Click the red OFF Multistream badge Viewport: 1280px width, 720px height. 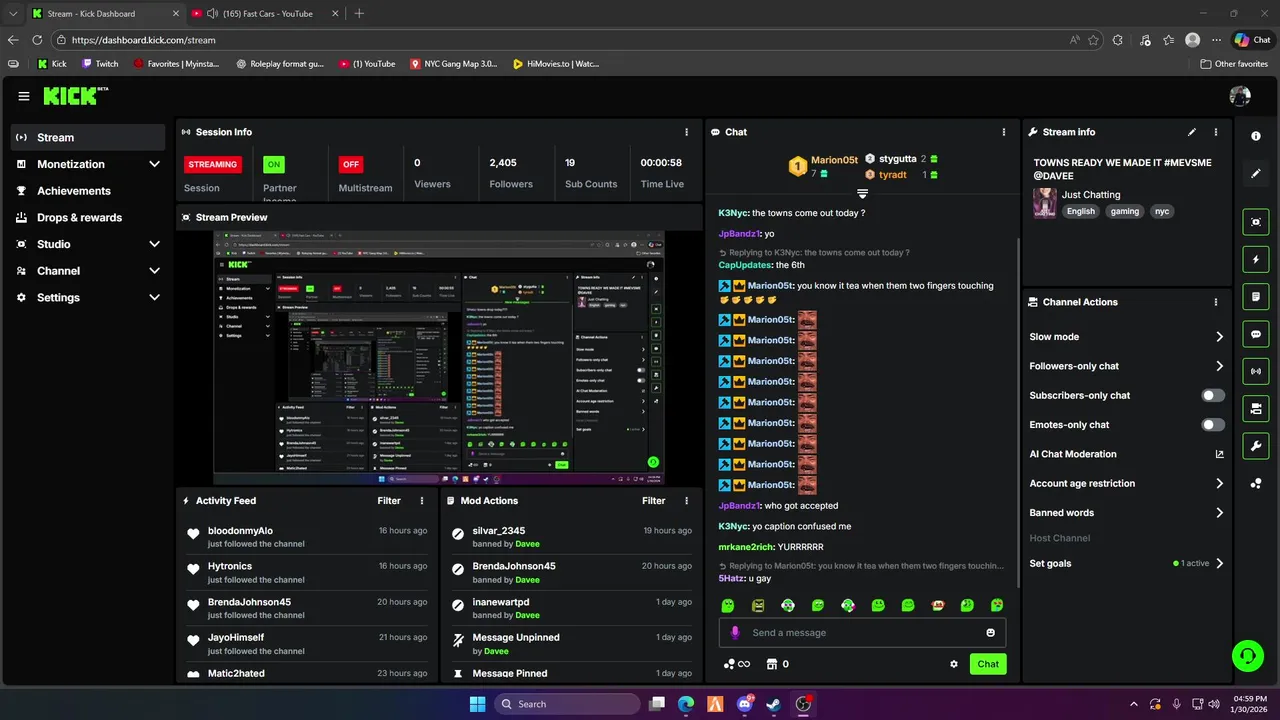351,164
